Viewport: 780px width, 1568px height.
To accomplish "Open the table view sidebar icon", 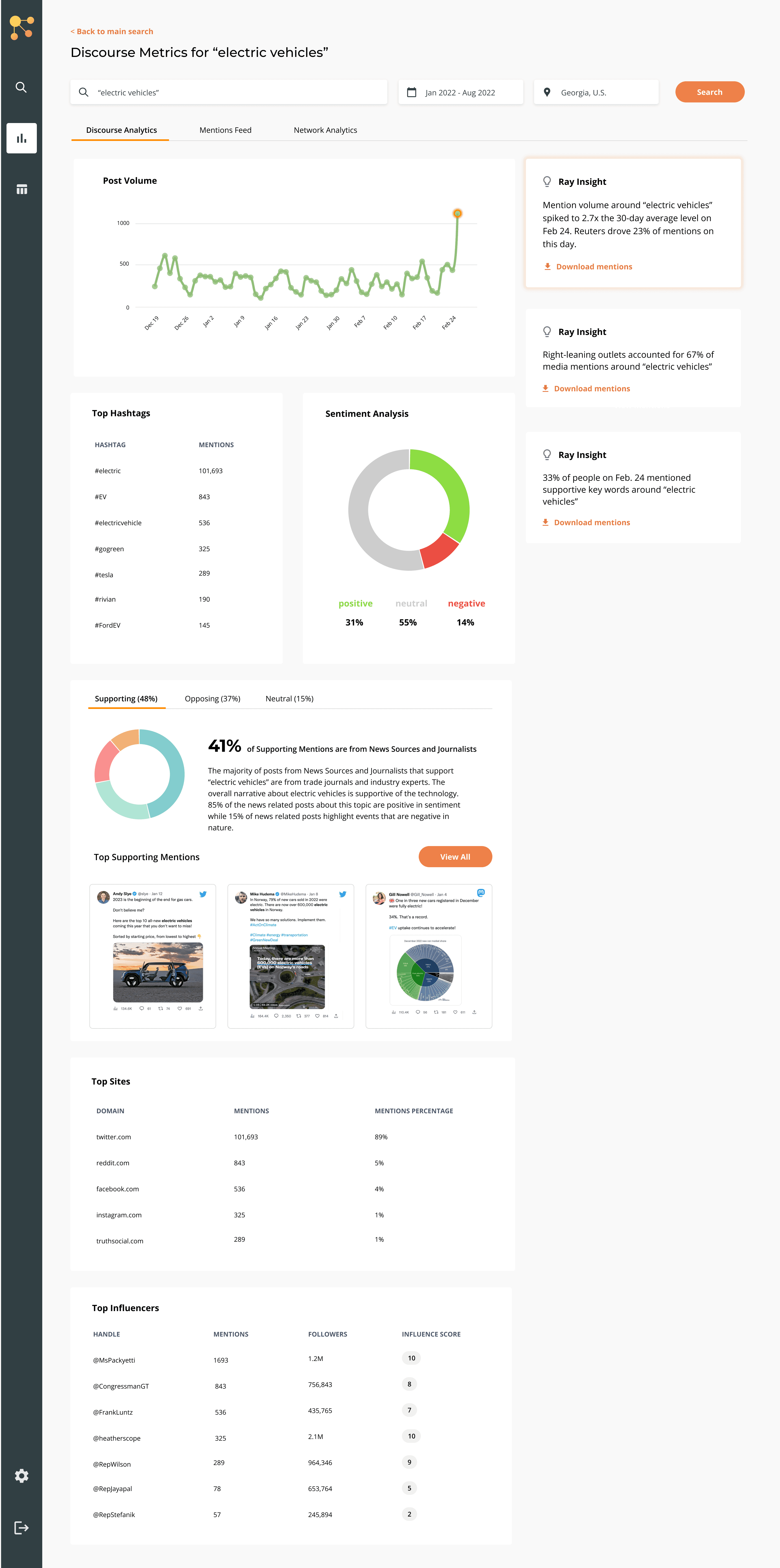I will point(21,189).
